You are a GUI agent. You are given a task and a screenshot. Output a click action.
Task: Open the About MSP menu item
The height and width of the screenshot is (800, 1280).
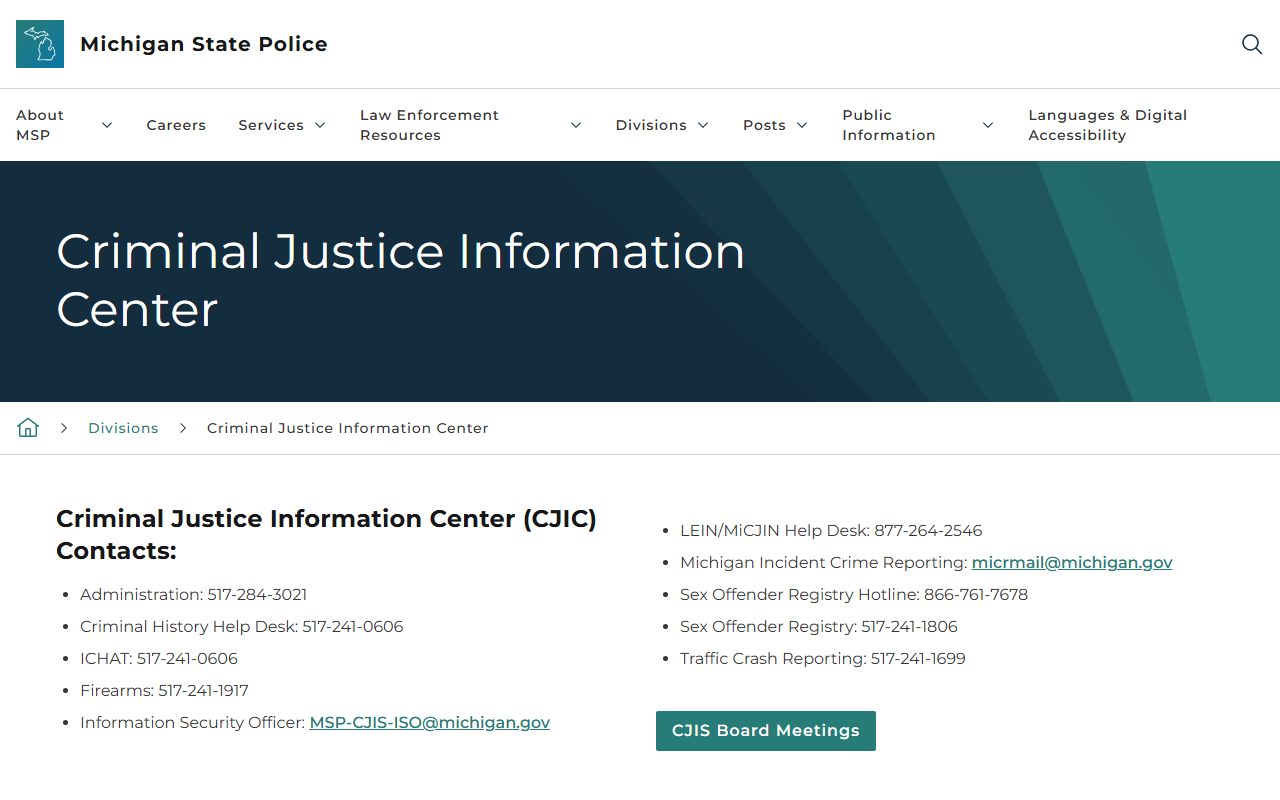(x=40, y=125)
